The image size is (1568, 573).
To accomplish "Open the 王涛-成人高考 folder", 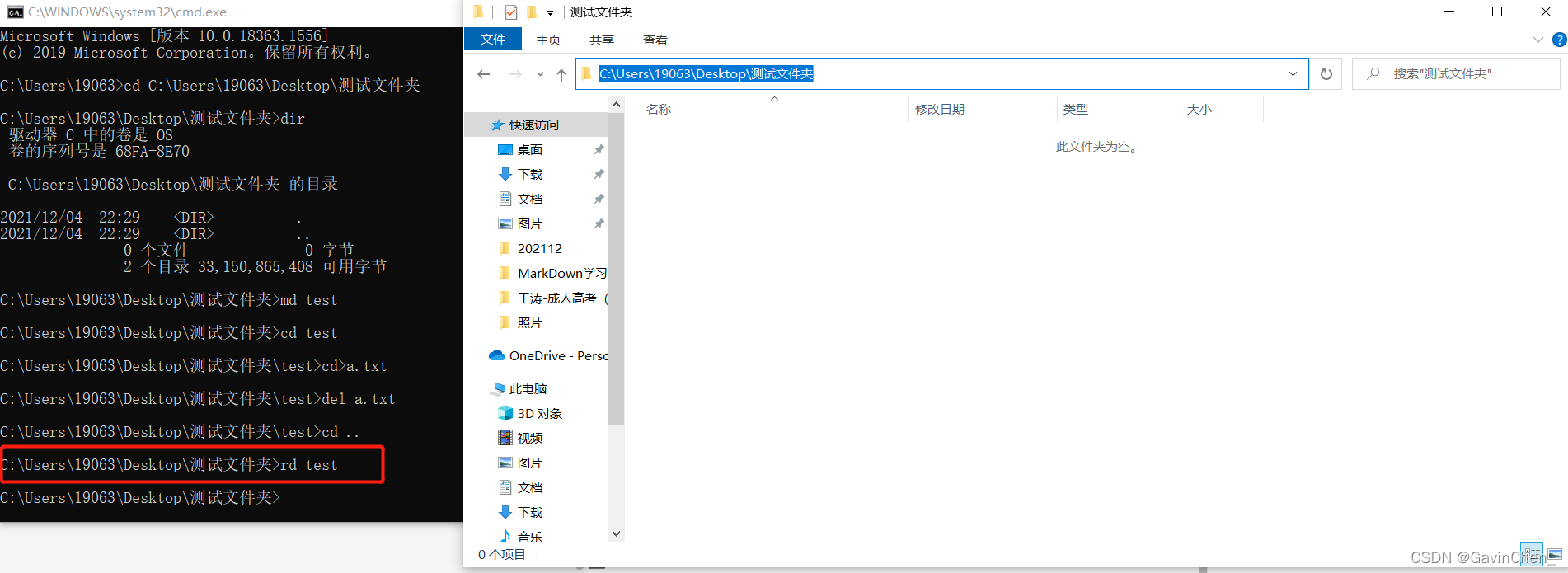I will click(x=561, y=298).
